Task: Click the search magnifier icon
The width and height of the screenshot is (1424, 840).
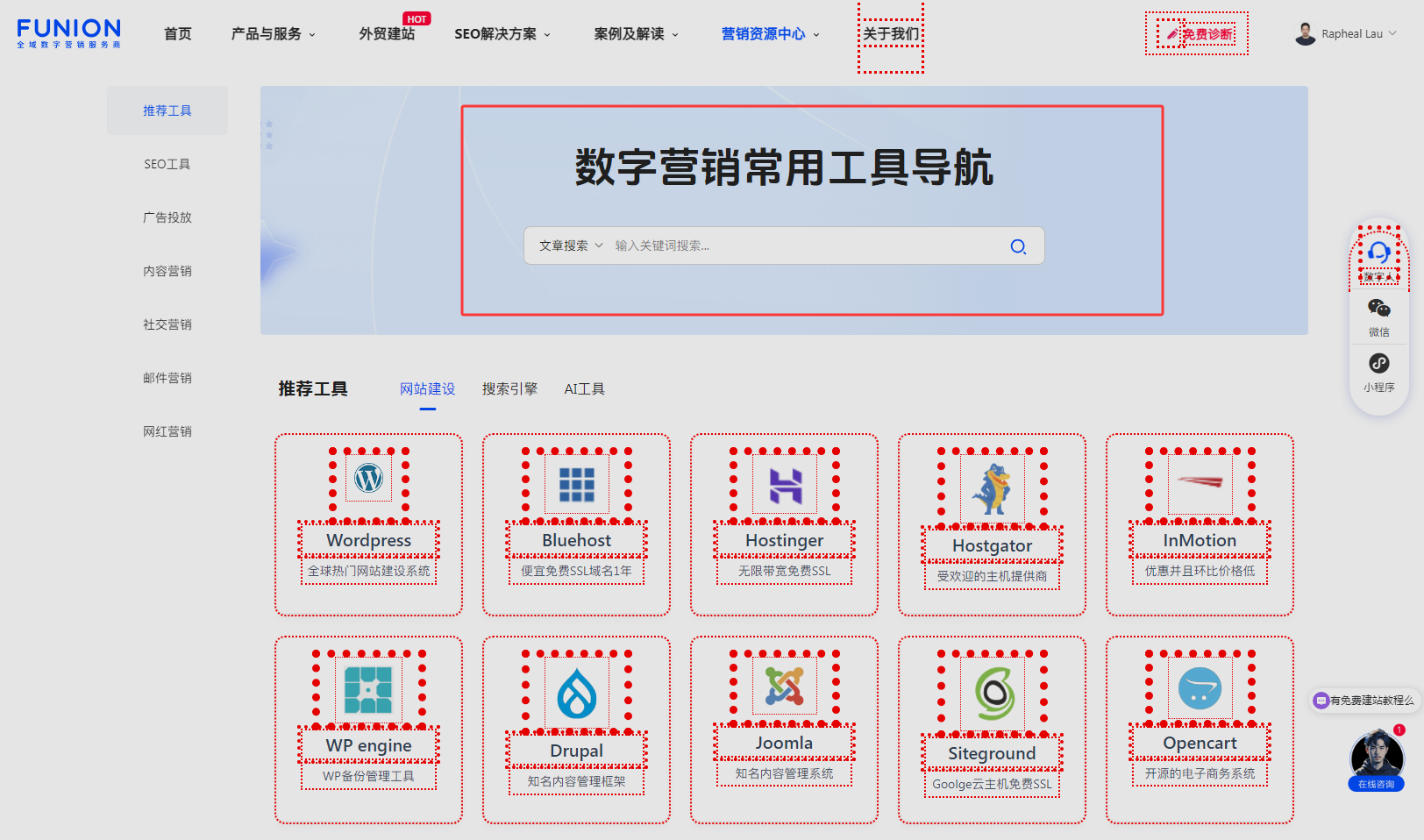Action: 1018,246
